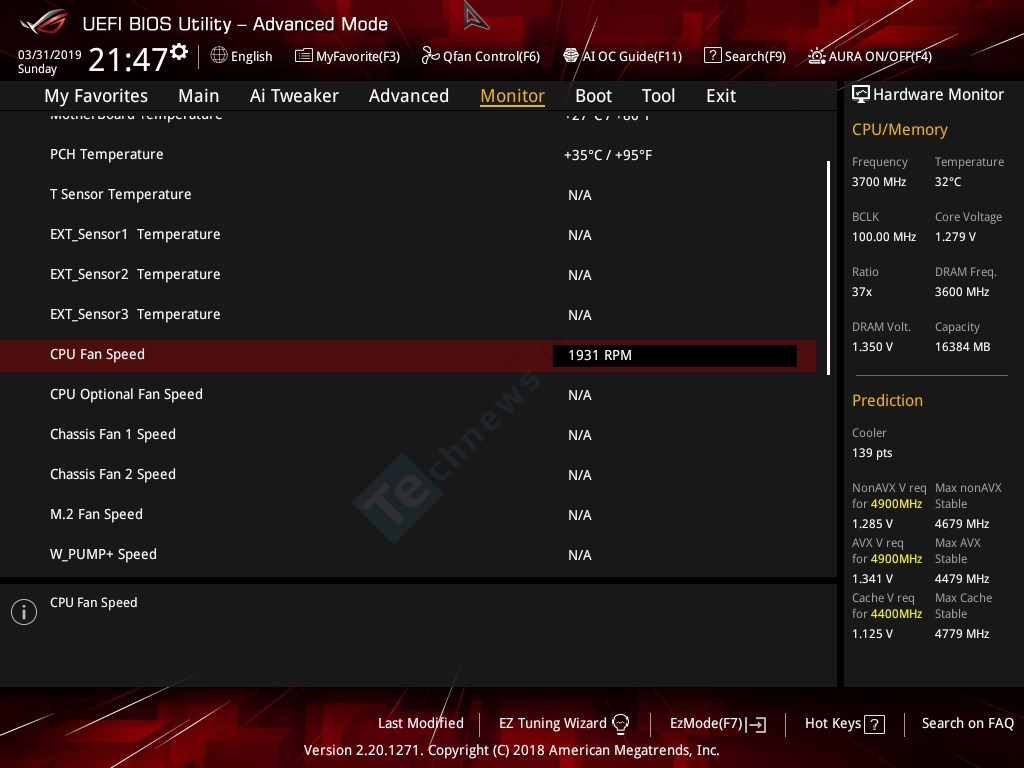Select the EXT_Sensor1 Temperature row
The image size is (1024, 768).
coord(408,234)
